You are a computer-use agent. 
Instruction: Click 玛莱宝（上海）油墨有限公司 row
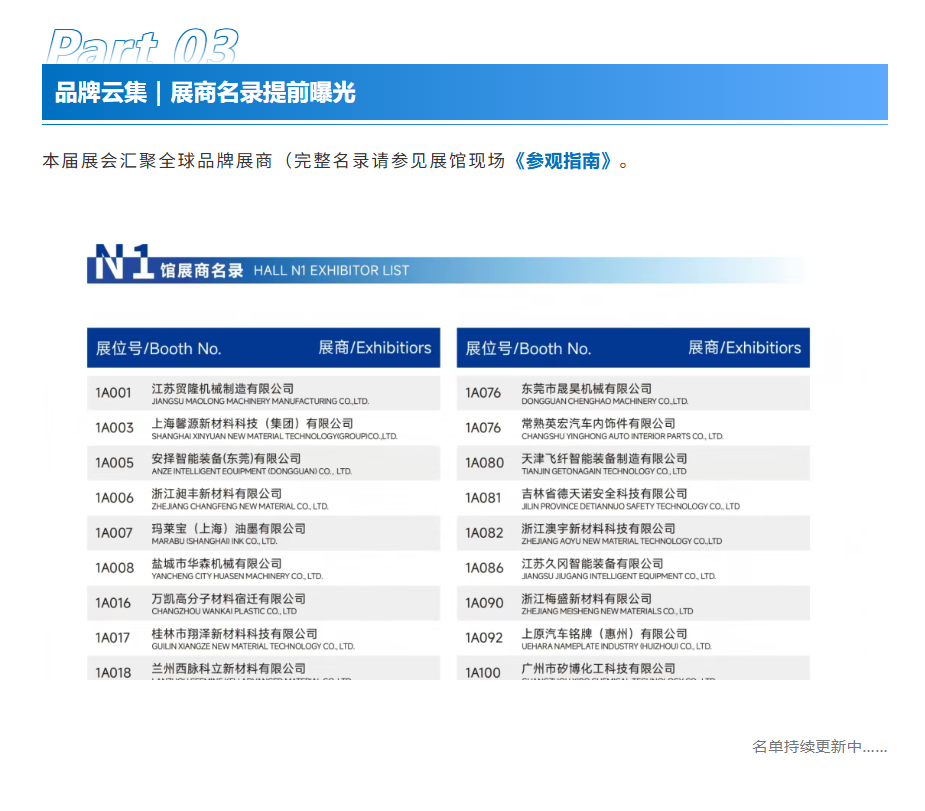pos(263,533)
